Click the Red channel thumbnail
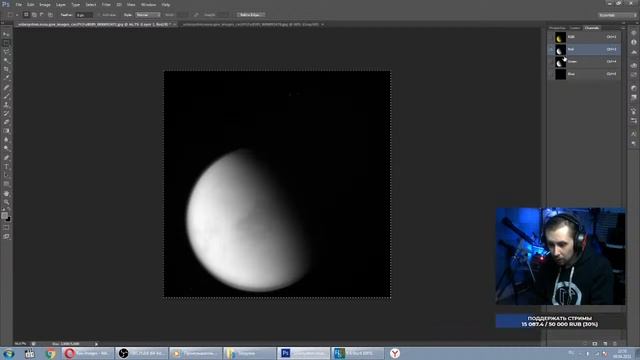This screenshot has width=640, height=360. [x=560, y=49]
